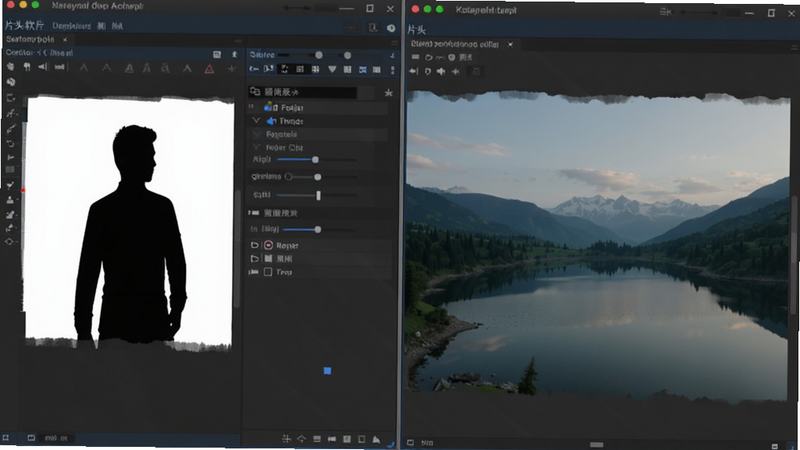Click the speaker-shaped icon in the left toolbar row
The width and height of the screenshot is (800, 450).
tap(42, 67)
